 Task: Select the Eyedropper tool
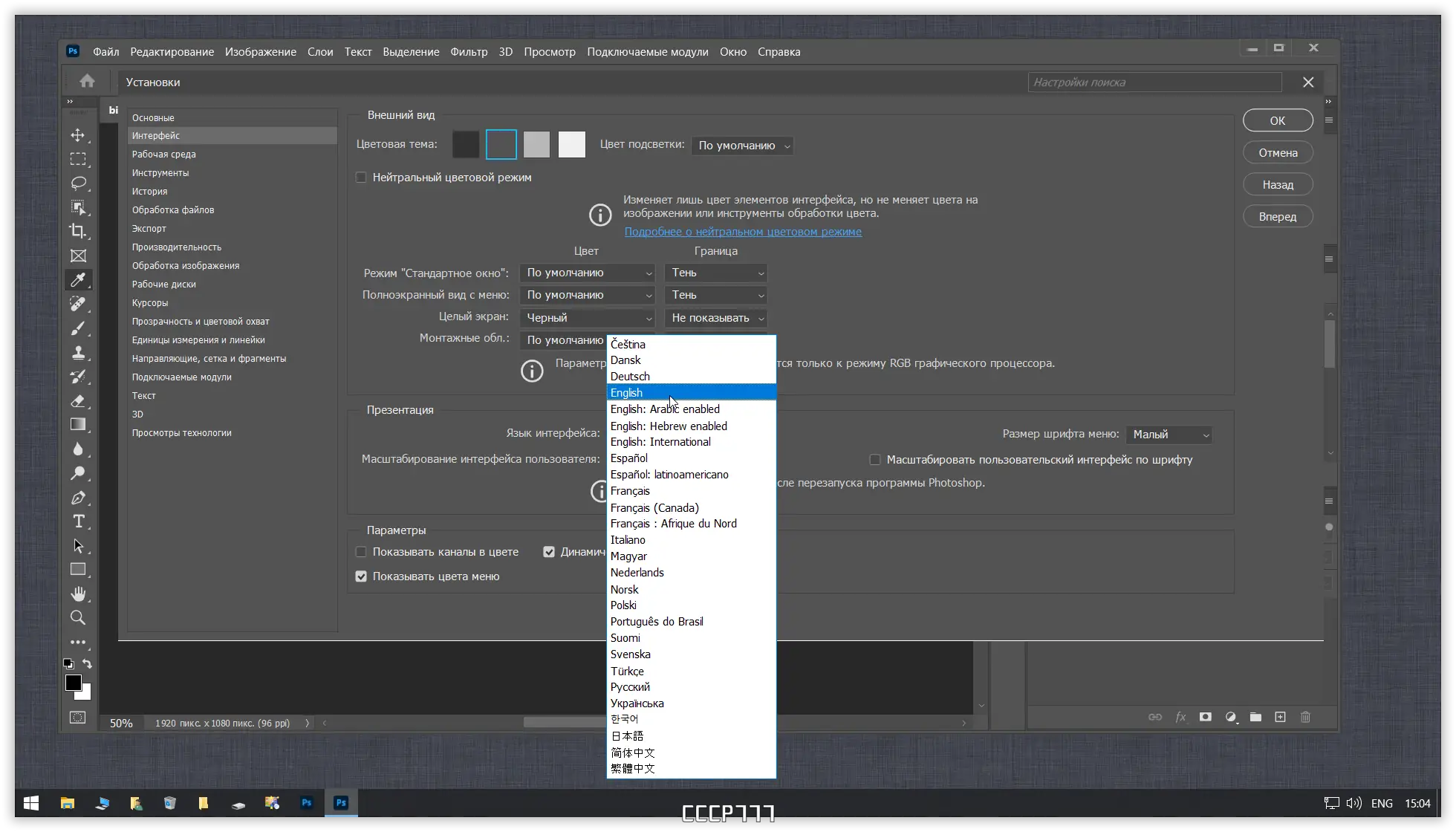click(78, 280)
